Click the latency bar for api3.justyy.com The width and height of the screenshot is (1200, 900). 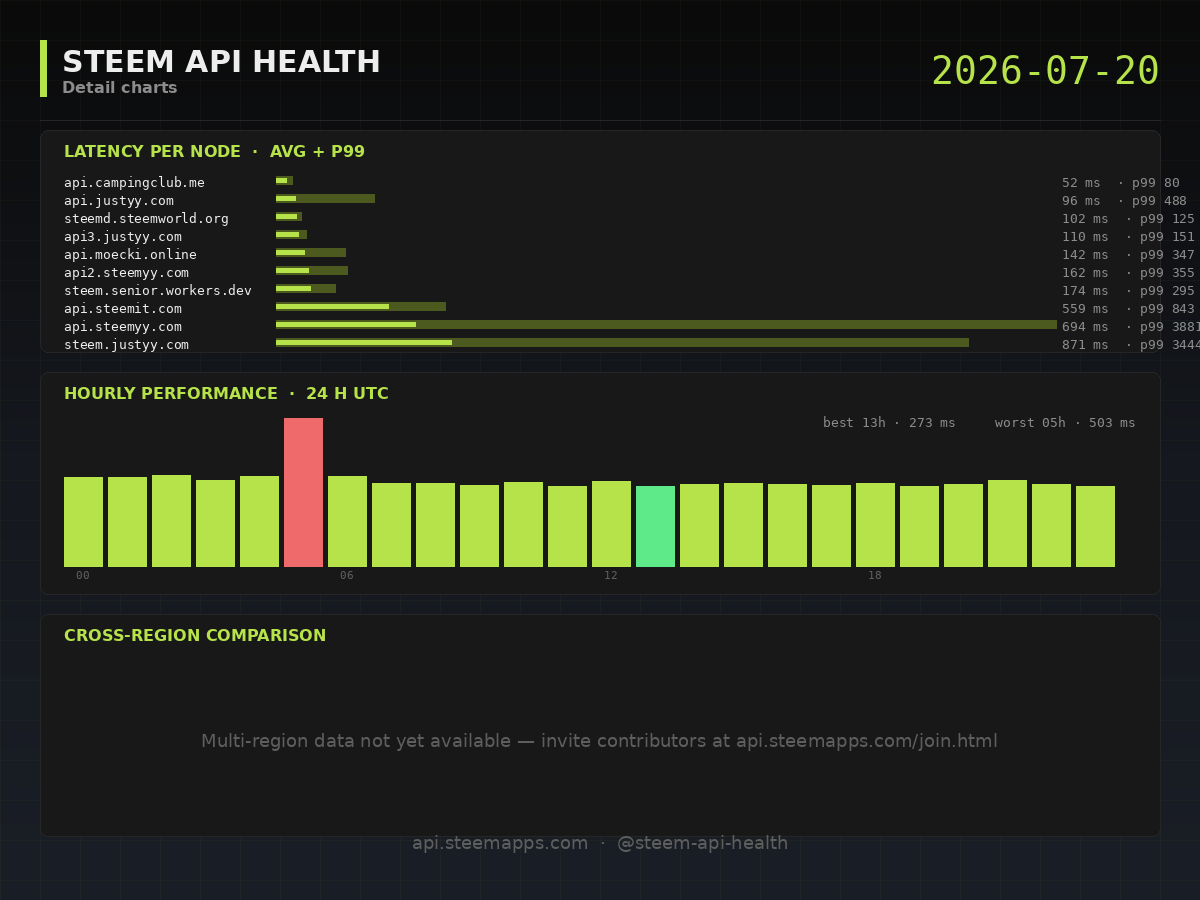[291, 235]
